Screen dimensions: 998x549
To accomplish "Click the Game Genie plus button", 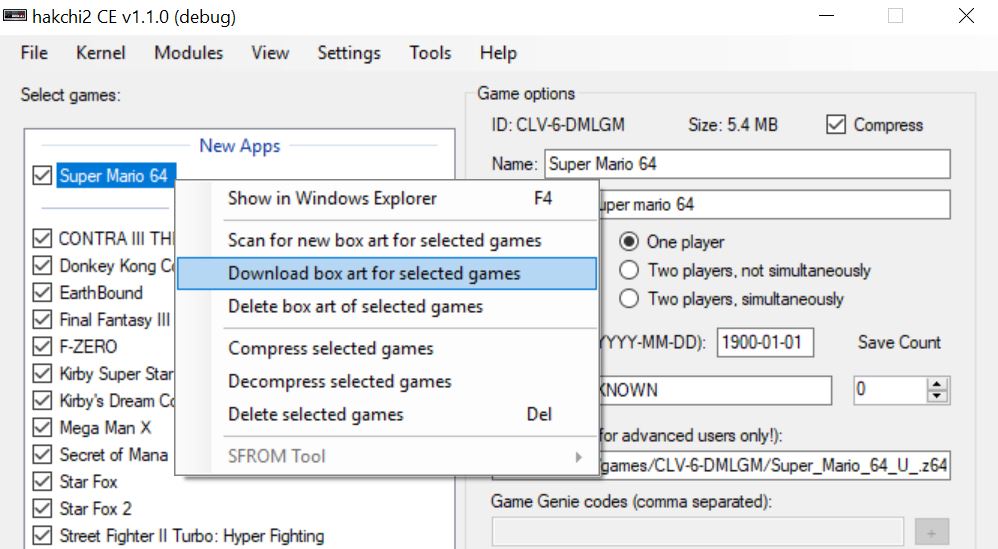I will [932, 532].
